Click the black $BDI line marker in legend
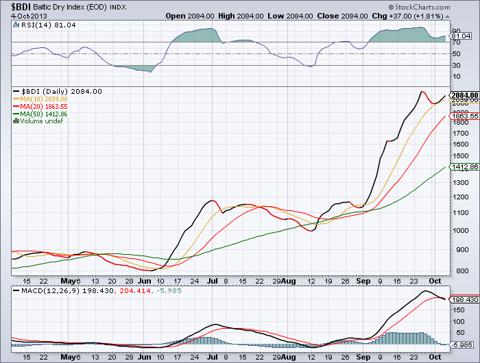 click(x=16, y=92)
